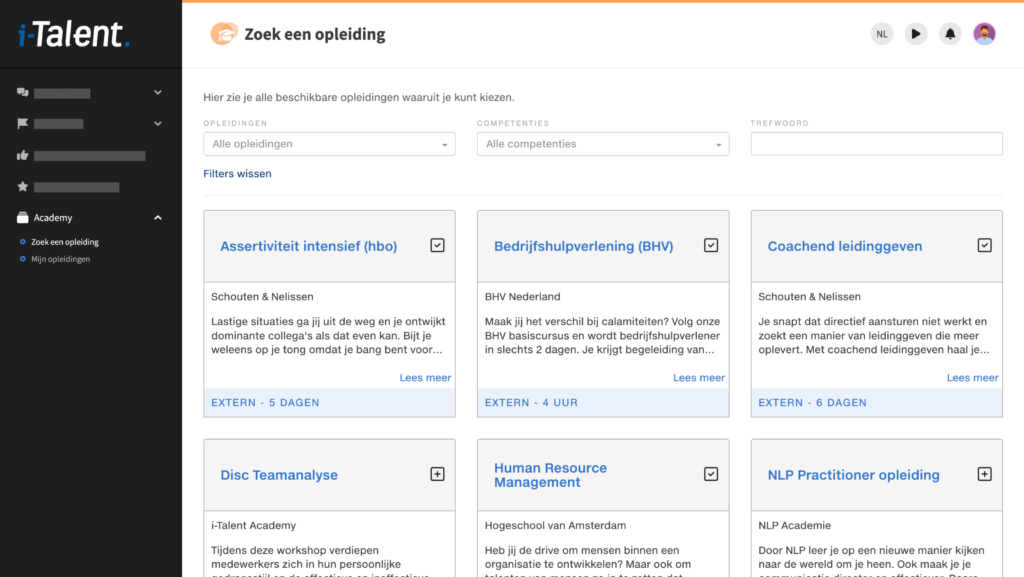Click 'Hogeschool van Amsterdam' provider text
The height and width of the screenshot is (577, 1024).
pyautogui.click(x=555, y=525)
